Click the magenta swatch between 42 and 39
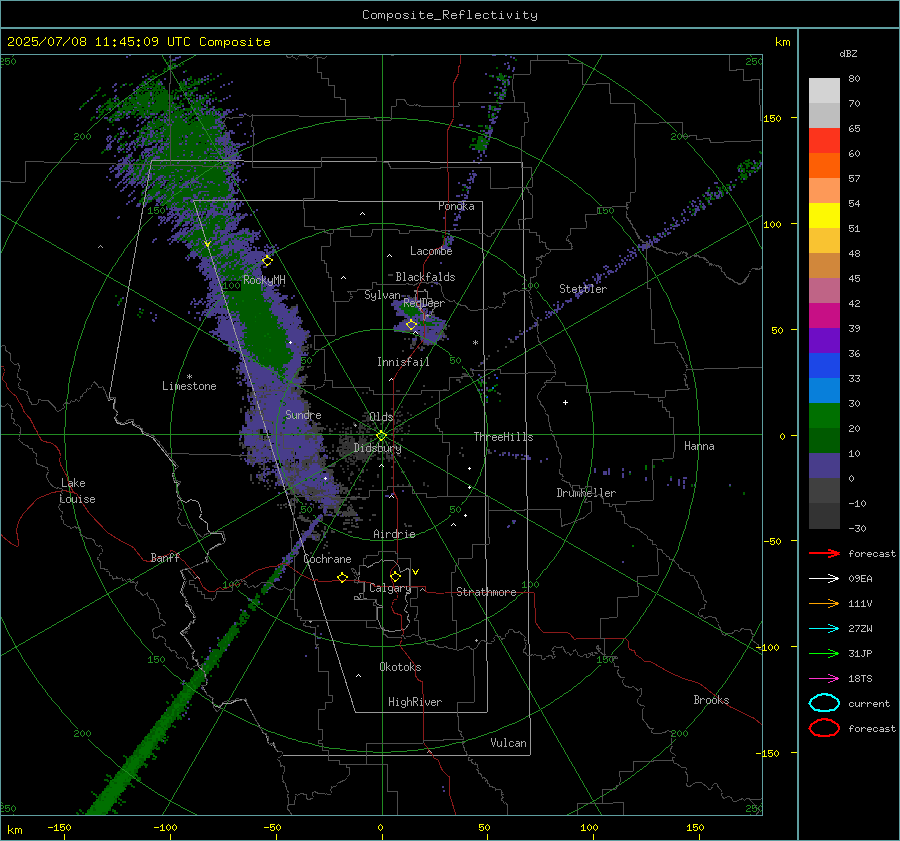The image size is (900, 841). pyautogui.click(x=824, y=316)
